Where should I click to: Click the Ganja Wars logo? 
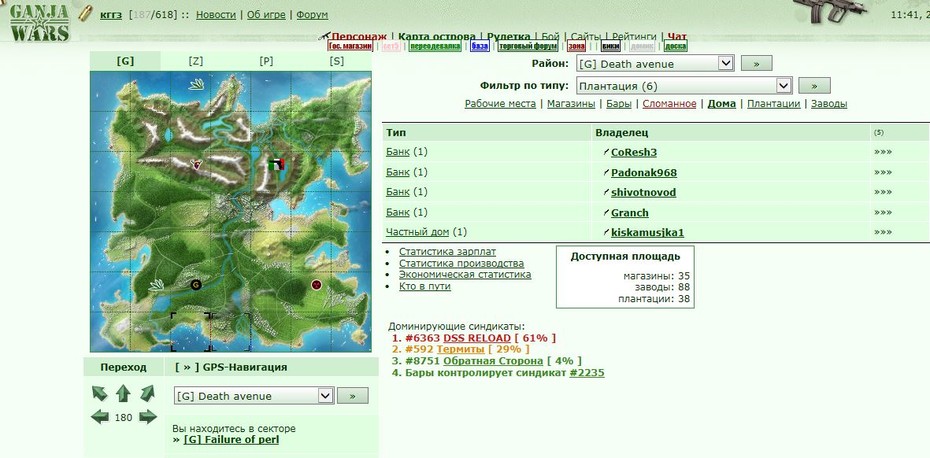pyautogui.click(x=40, y=22)
